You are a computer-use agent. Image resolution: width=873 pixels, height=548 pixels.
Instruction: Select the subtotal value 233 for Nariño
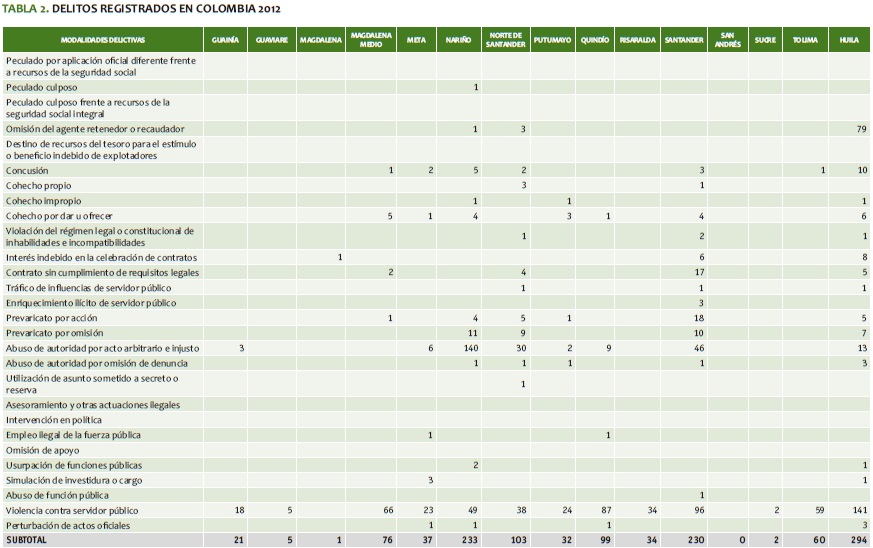coord(470,540)
